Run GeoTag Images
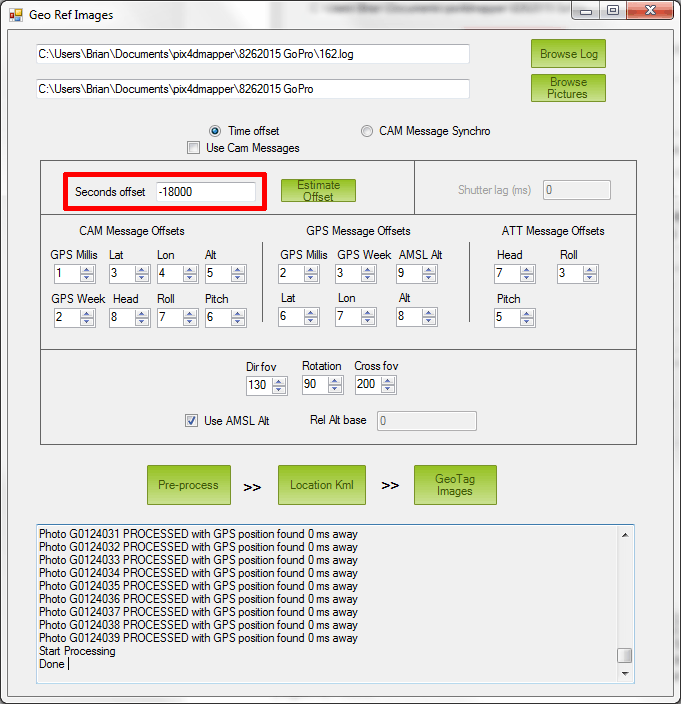 (455, 485)
